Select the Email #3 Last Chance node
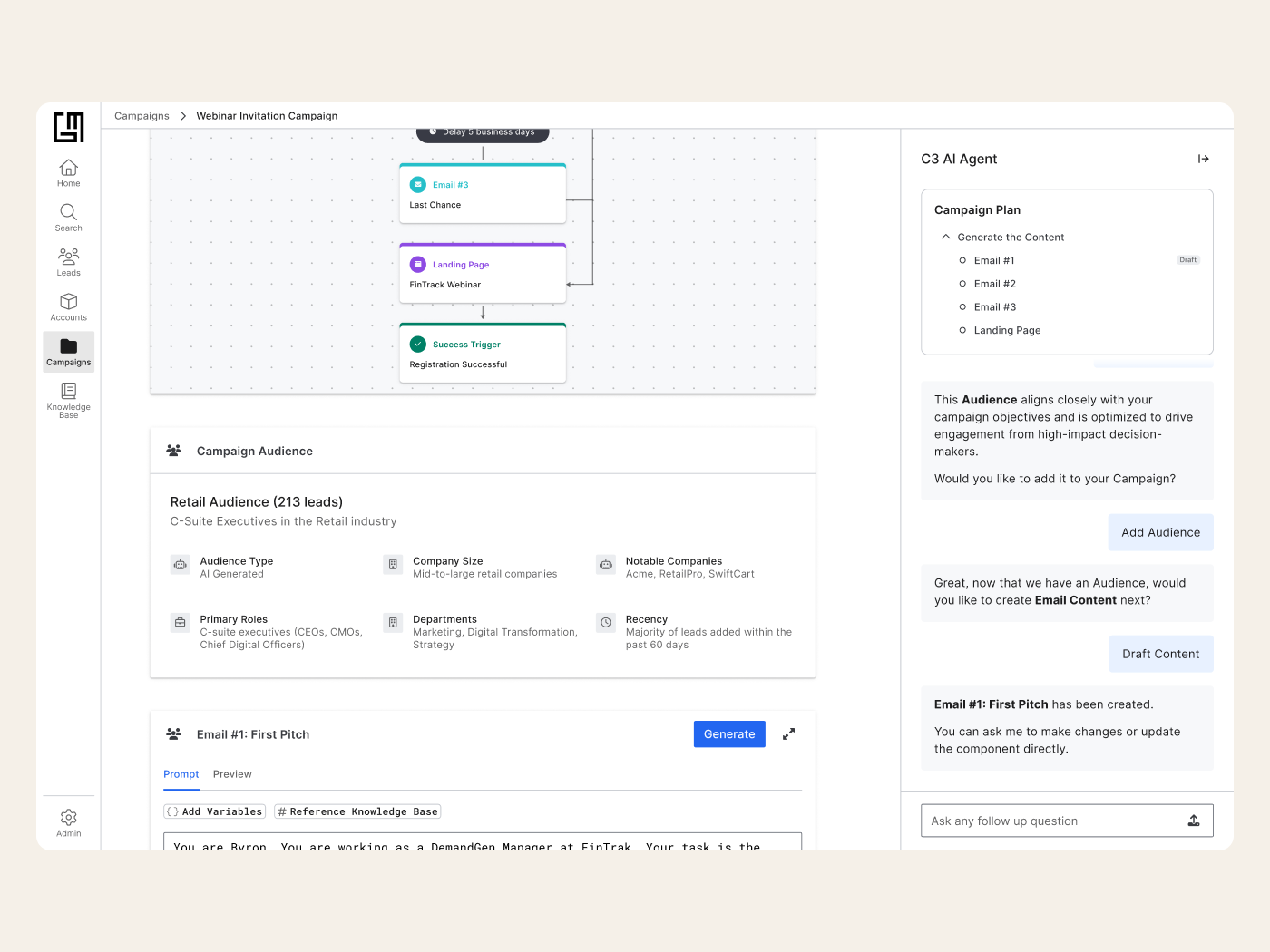Image resolution: width=1270 pixels, height=952 pixels. [x=483, y=194]
